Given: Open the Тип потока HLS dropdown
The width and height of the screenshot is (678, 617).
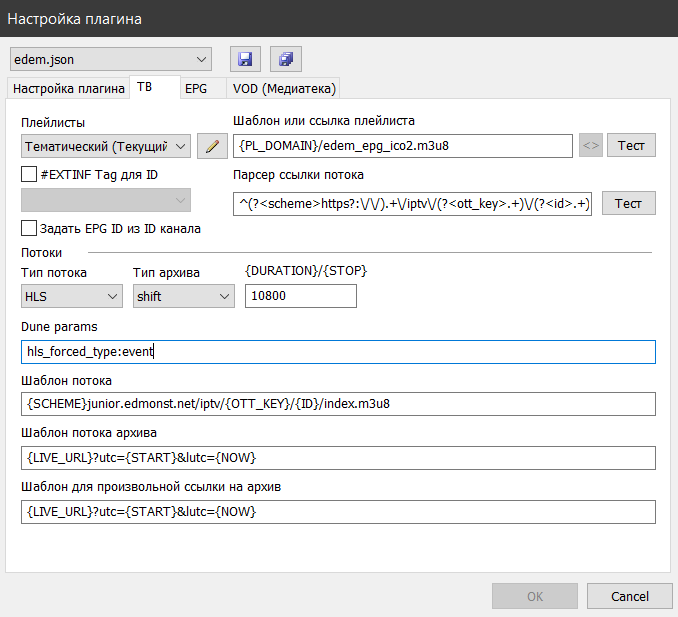Looking at the screenshot, I should 72,296.
